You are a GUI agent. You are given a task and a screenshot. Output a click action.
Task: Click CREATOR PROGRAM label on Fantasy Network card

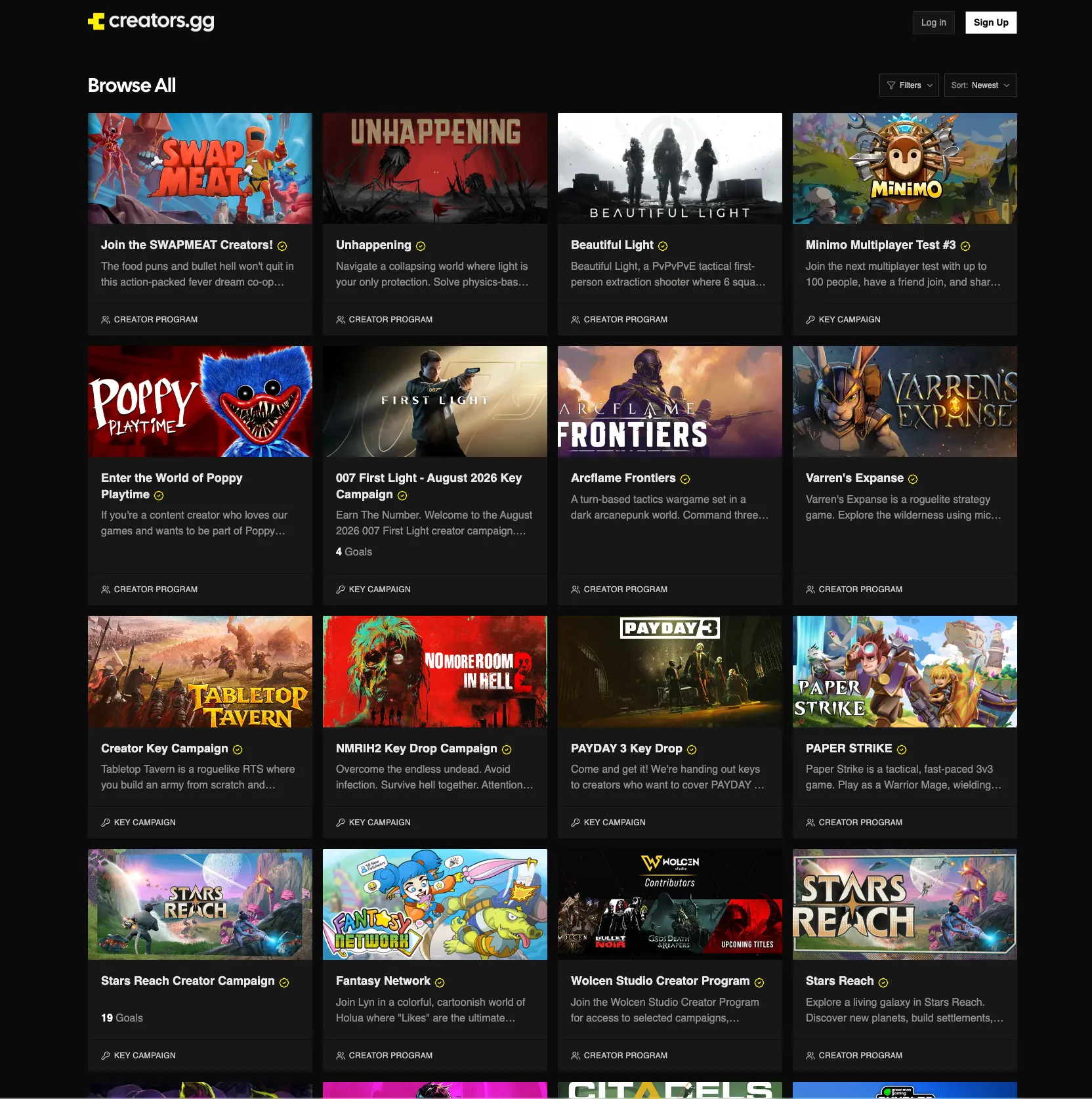pos(390,1056)
